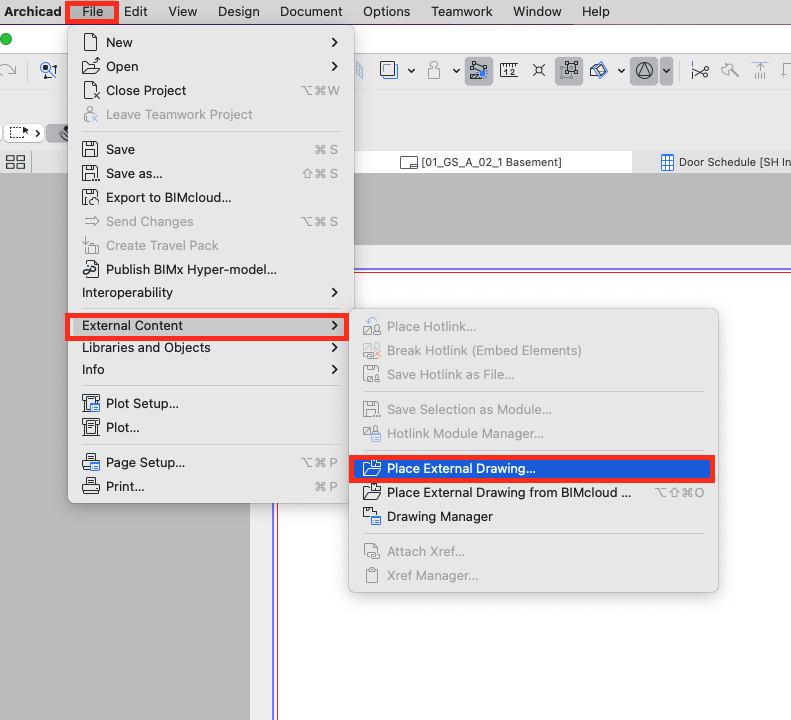Click the measure tool ruler icon
Screen dimensions: 791x720
point(509,70)
